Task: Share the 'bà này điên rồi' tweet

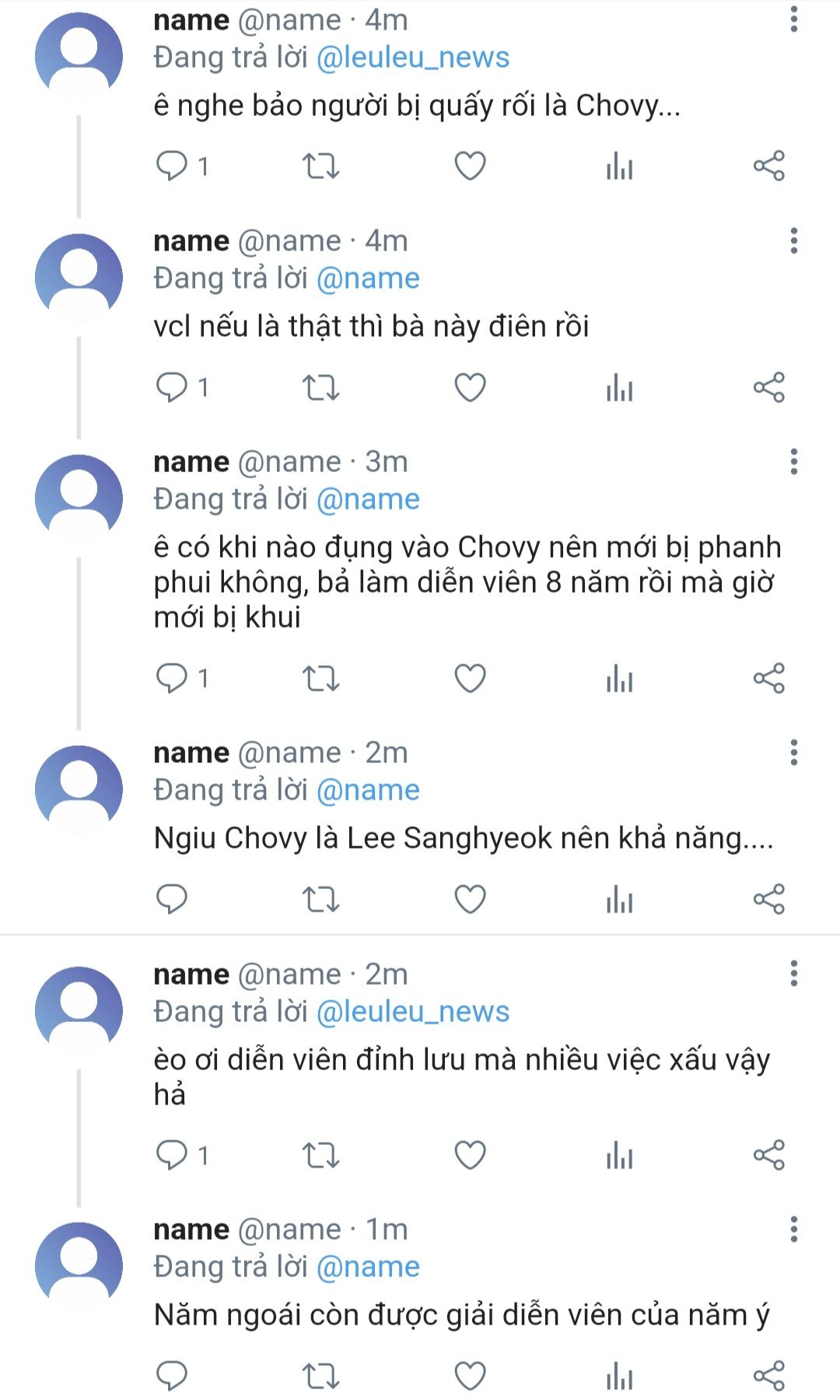Action: pos(768,387)
